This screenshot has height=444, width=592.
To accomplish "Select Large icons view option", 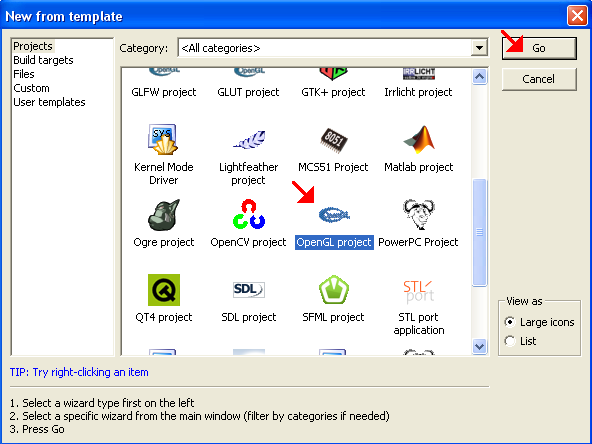I will pyautogui.click(x=540, y=322).
